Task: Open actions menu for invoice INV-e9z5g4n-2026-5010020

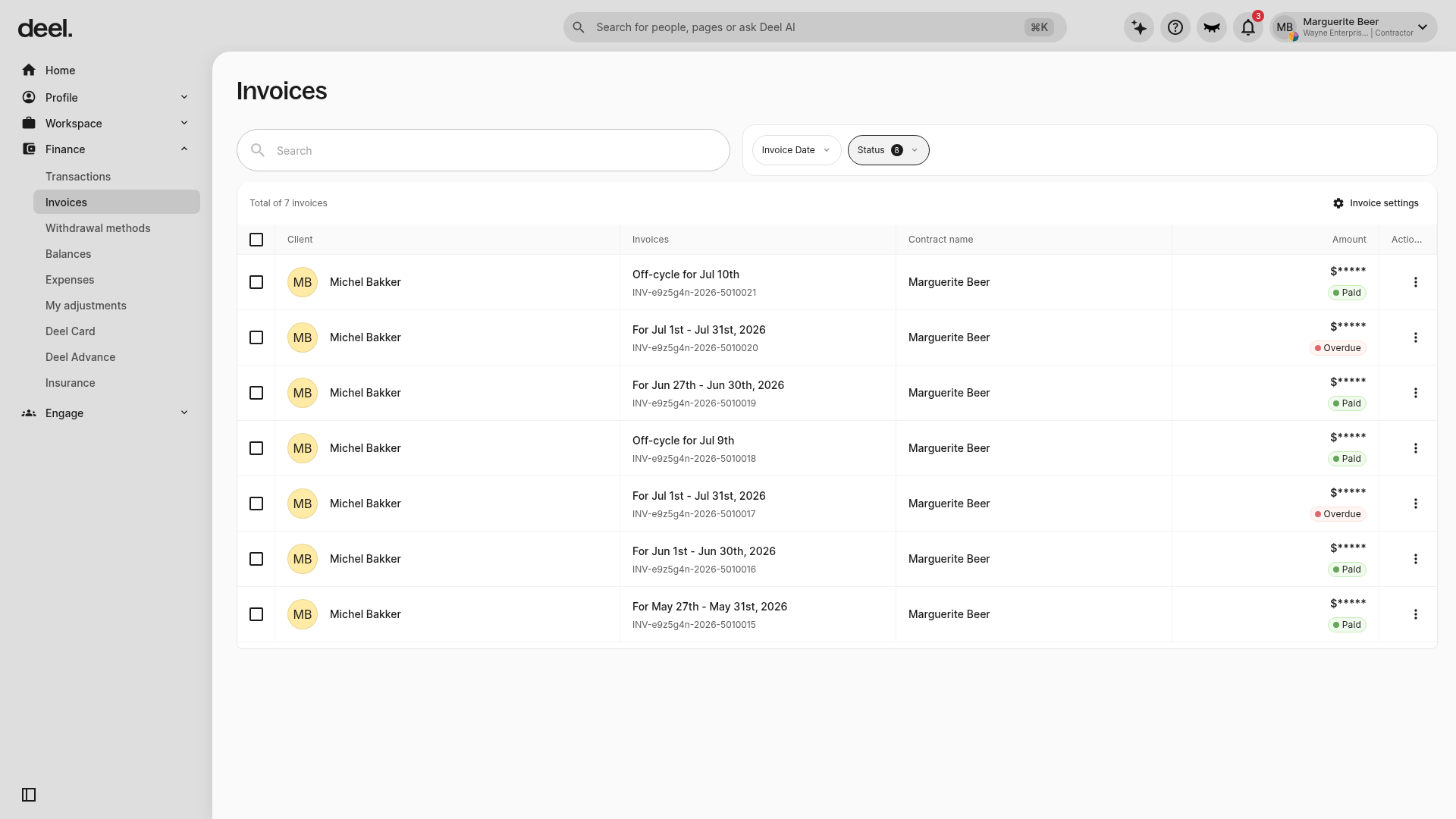Action: tap(1415, 337)
